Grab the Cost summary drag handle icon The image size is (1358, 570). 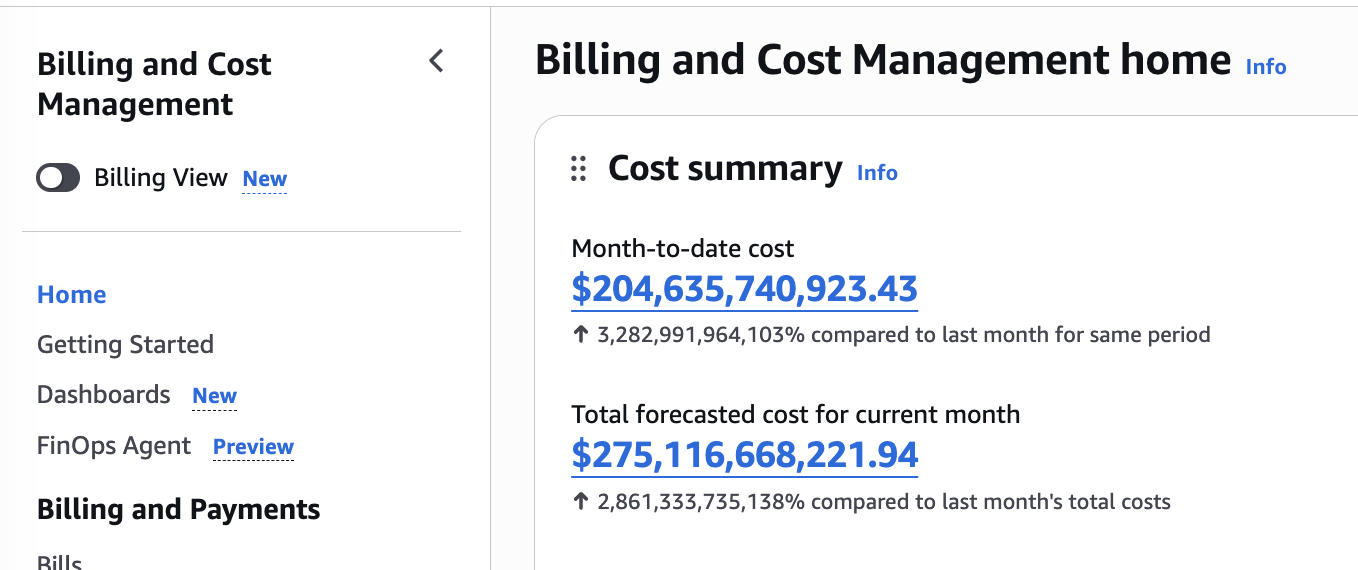578,169
